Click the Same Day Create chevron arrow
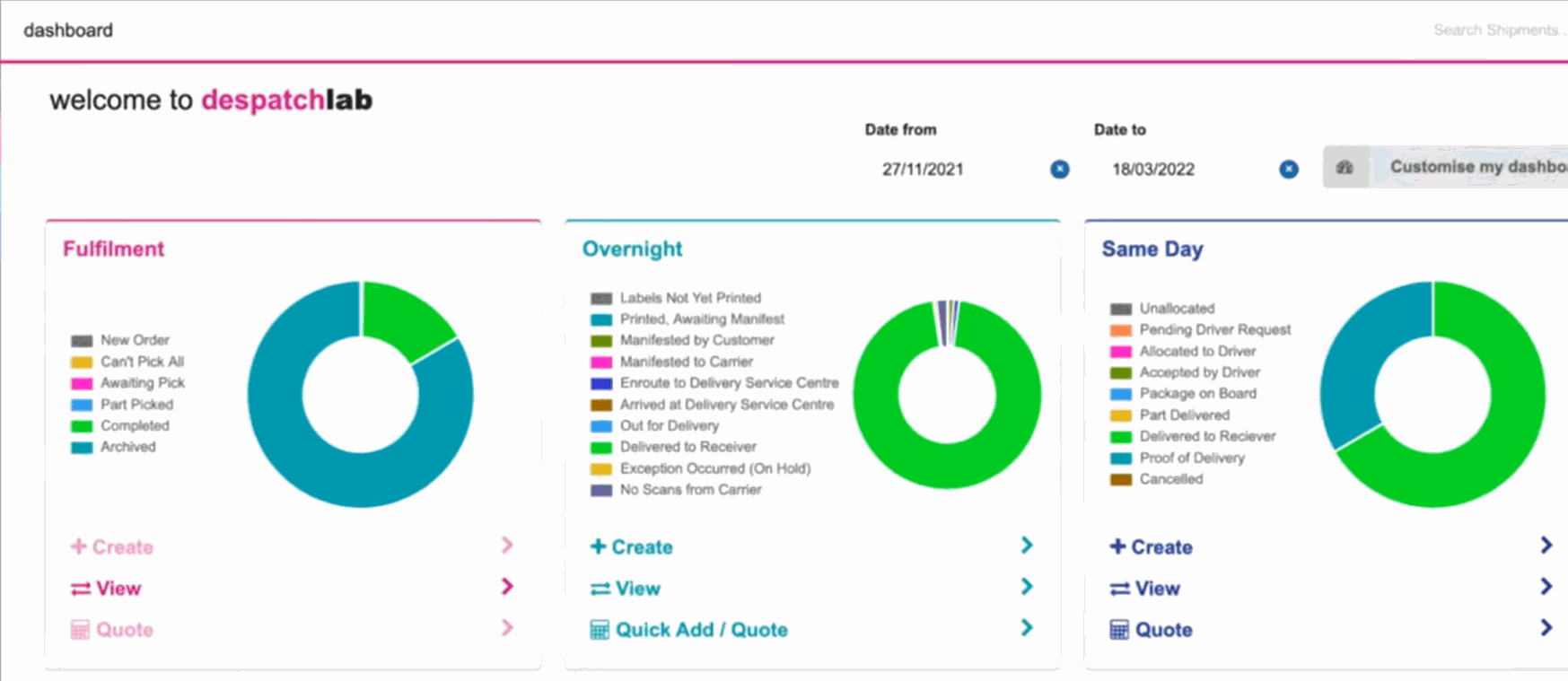The image size is (1568, 681). pos(1546,545)
